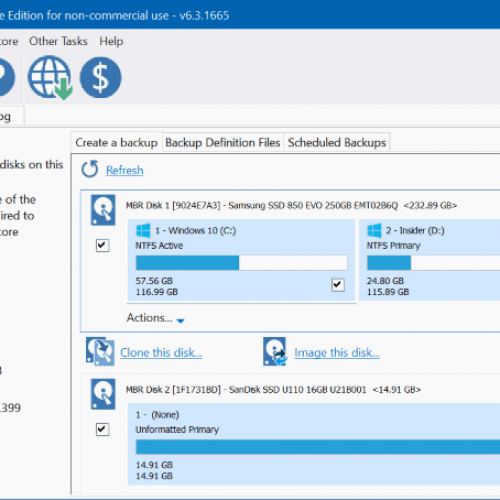
Task: Click the '24.80 GB' used size value
Action: click(x=385, y=281)
